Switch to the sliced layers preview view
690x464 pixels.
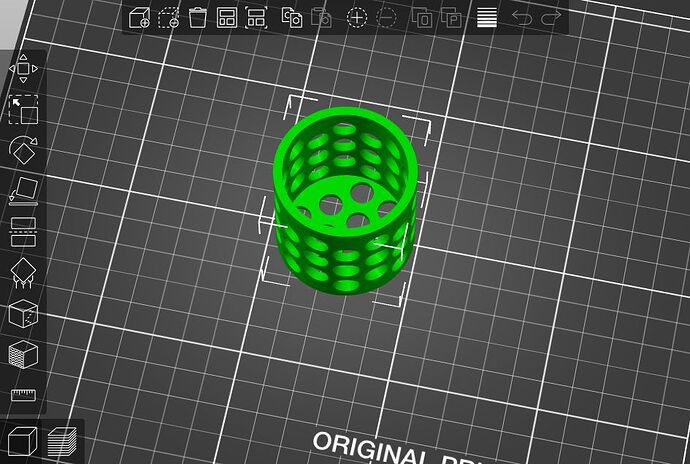pyautogui.click(x=62, y=442)
